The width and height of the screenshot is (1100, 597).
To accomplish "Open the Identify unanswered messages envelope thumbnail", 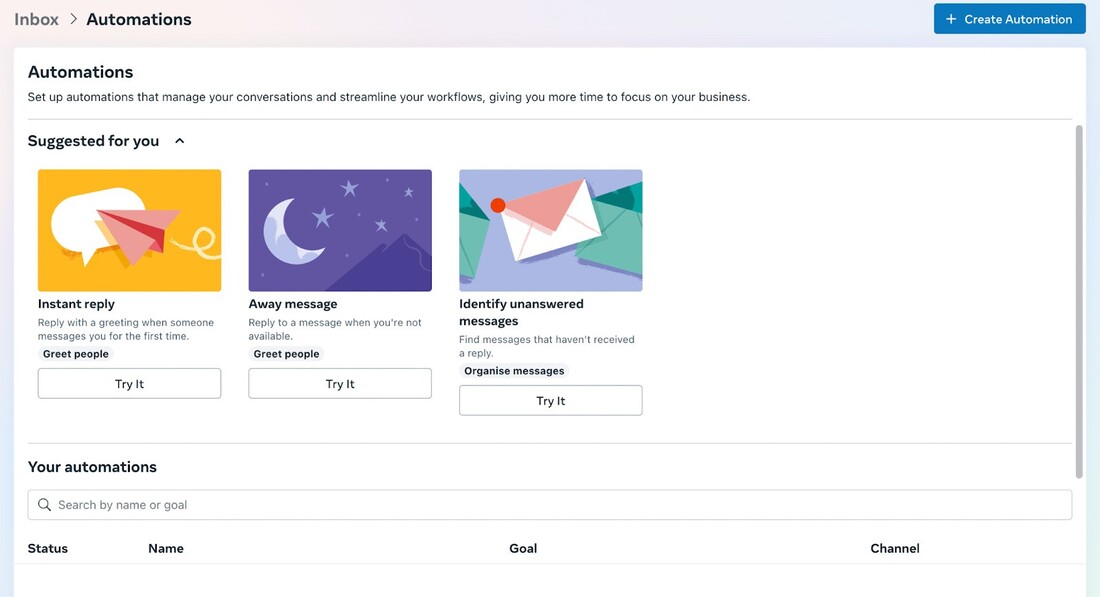I will 551,230.
